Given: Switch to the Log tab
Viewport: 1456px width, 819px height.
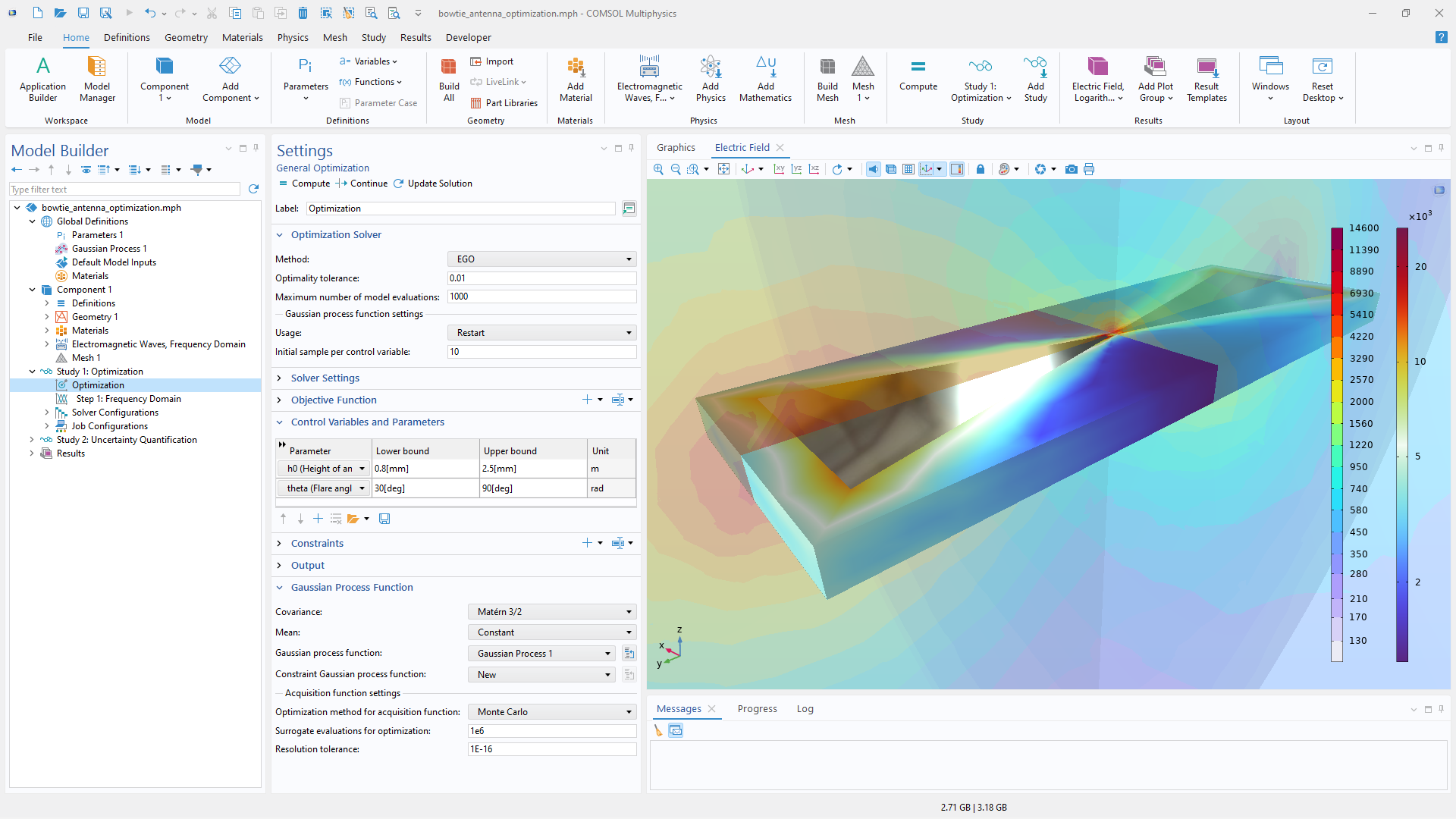Looking at the screenshot, I should click(805, 709).
